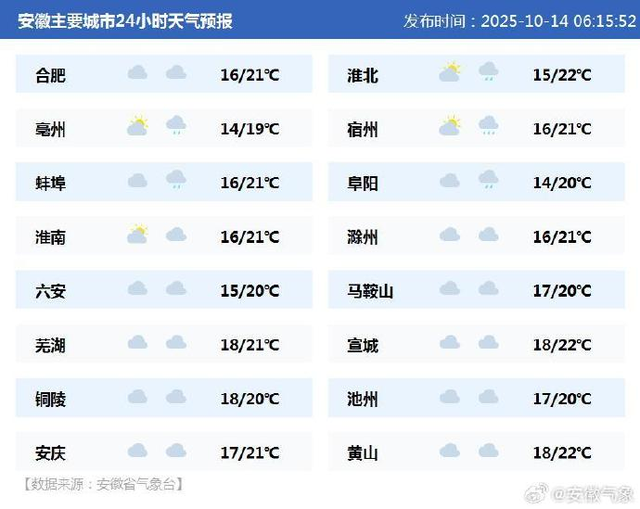Screen dimensions: 640x509
Task: Select the 安庆 city name
Action: 50,454
